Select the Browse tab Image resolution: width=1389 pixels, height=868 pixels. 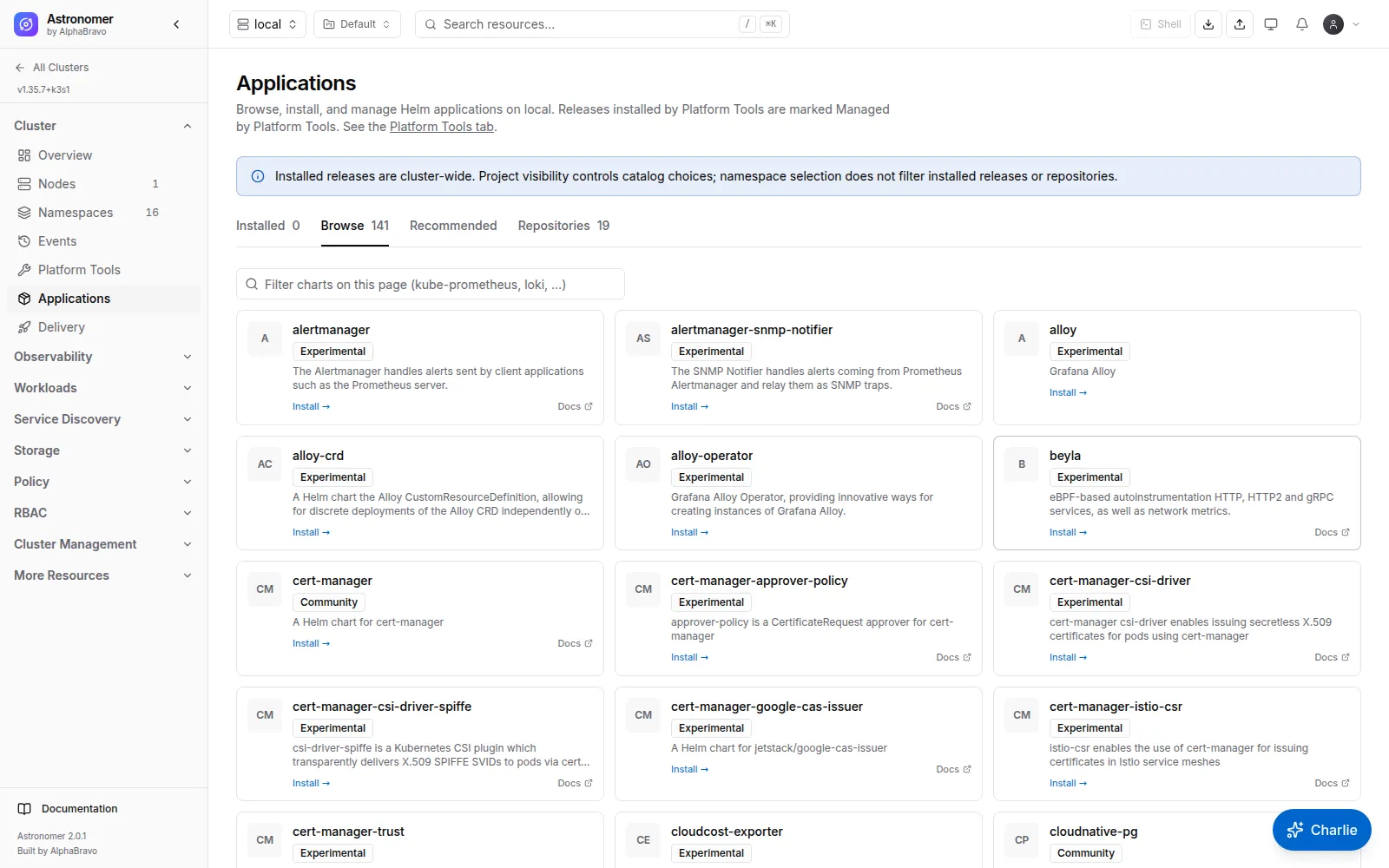[x=355, y=226]
